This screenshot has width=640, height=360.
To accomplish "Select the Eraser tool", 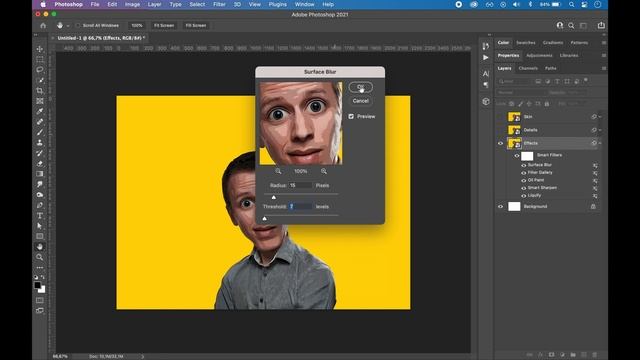I will tap(40, 163).
